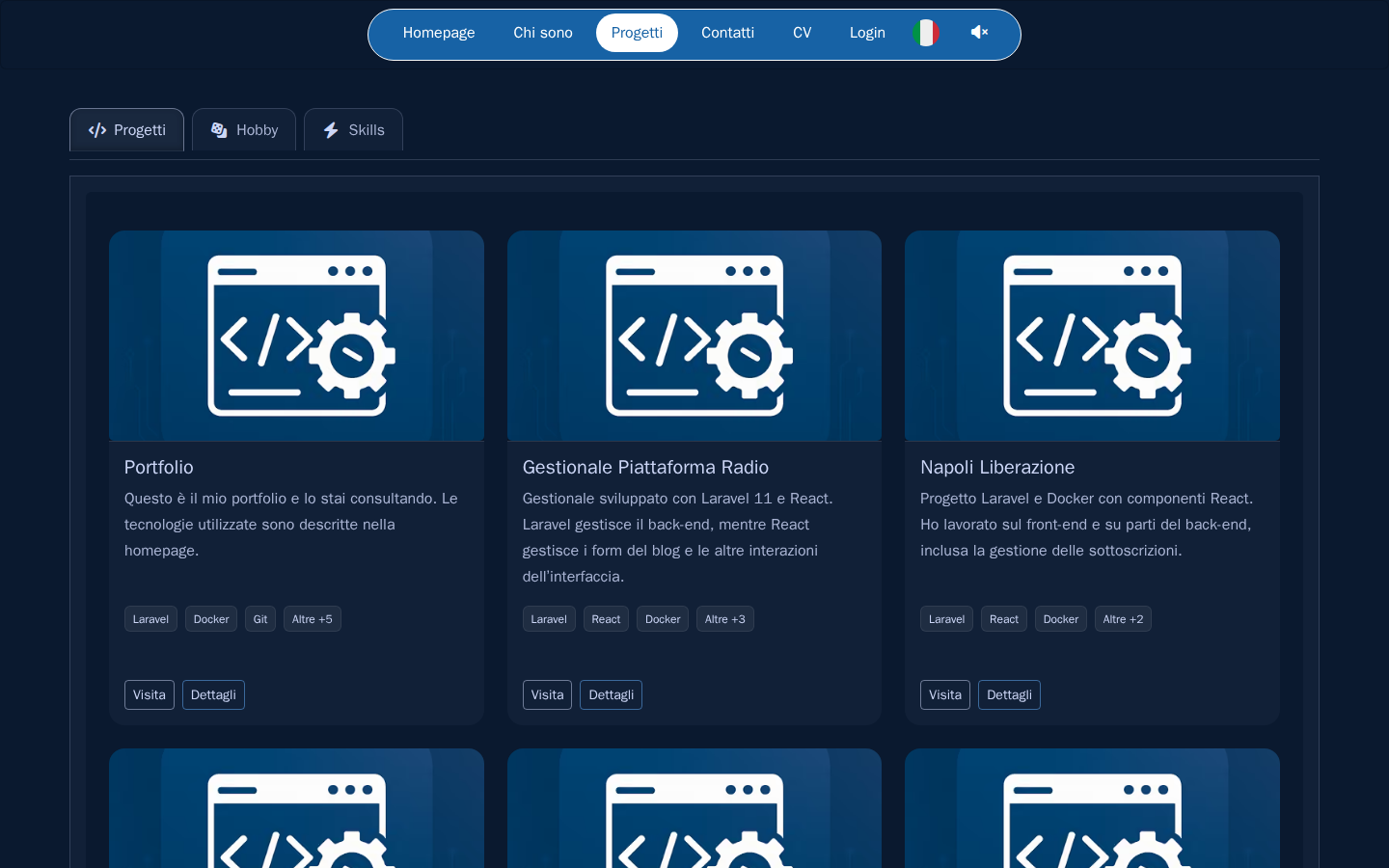Viewport: 1389px width, 868px height.
Task: Click the Git tag on Portfolio card
Action: (x=260, y=619)
